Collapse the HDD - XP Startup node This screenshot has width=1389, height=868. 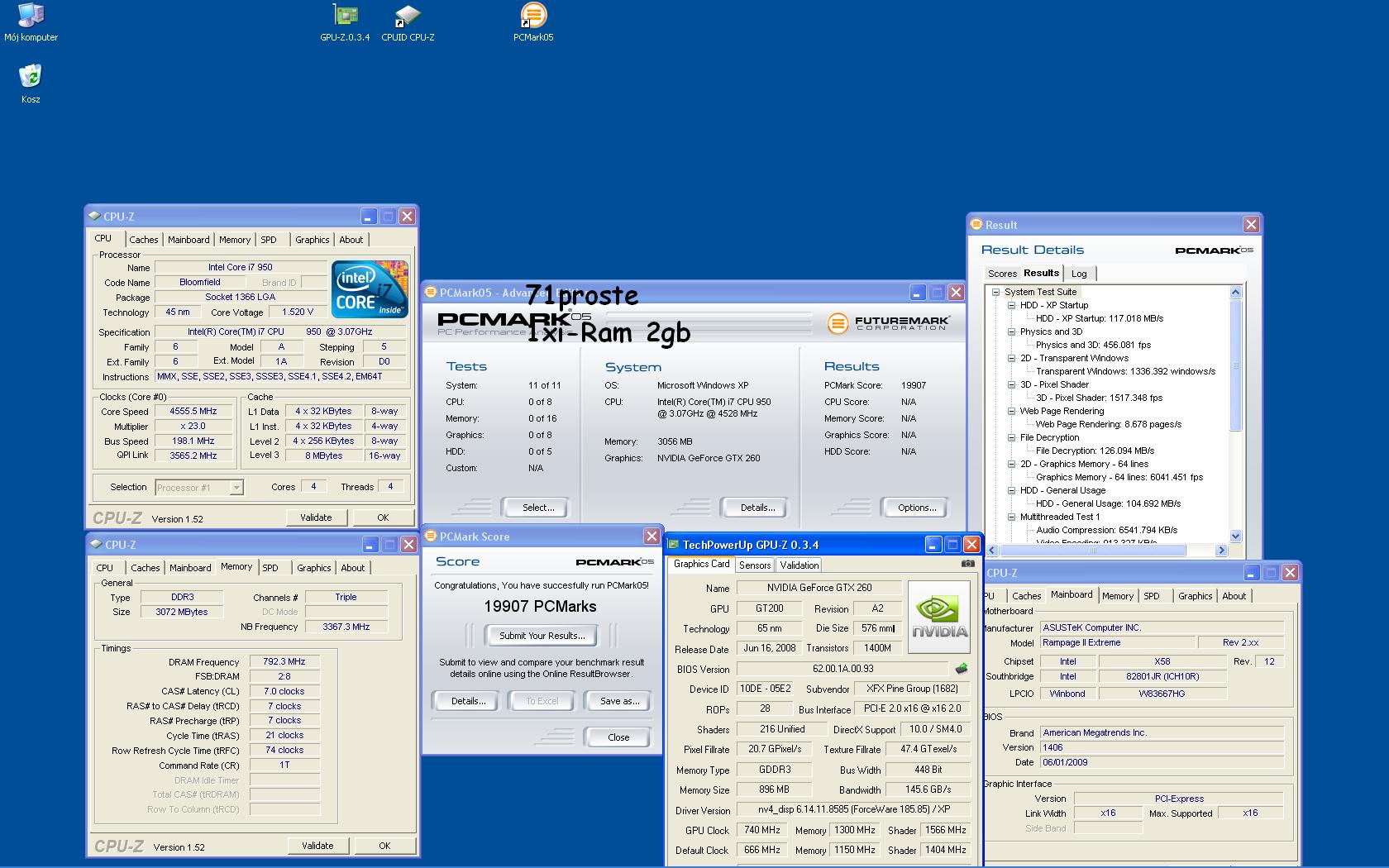click(x=1011, y=305)
